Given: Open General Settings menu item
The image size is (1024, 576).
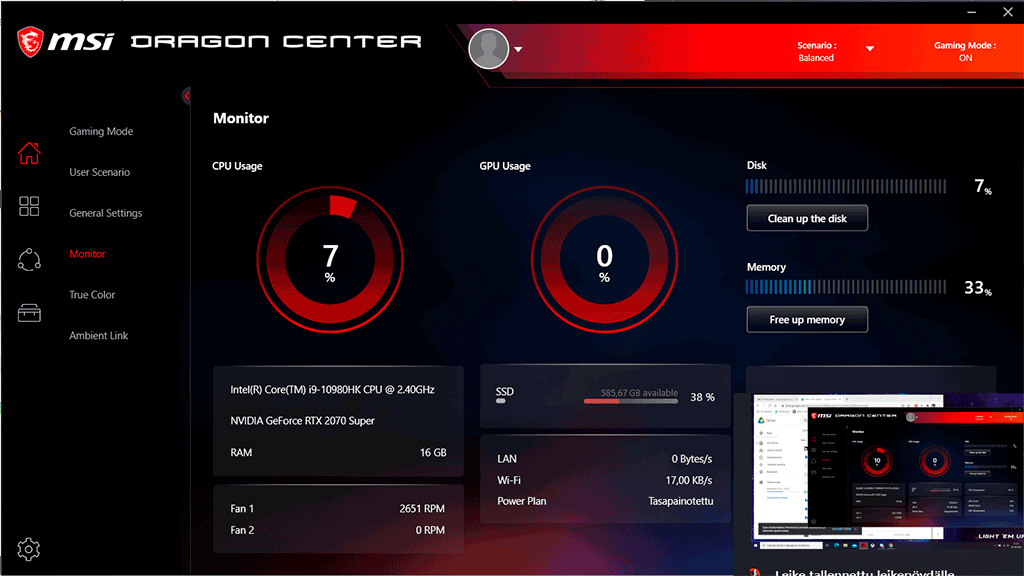Looking at the screenshot, I should coord(106,213).
